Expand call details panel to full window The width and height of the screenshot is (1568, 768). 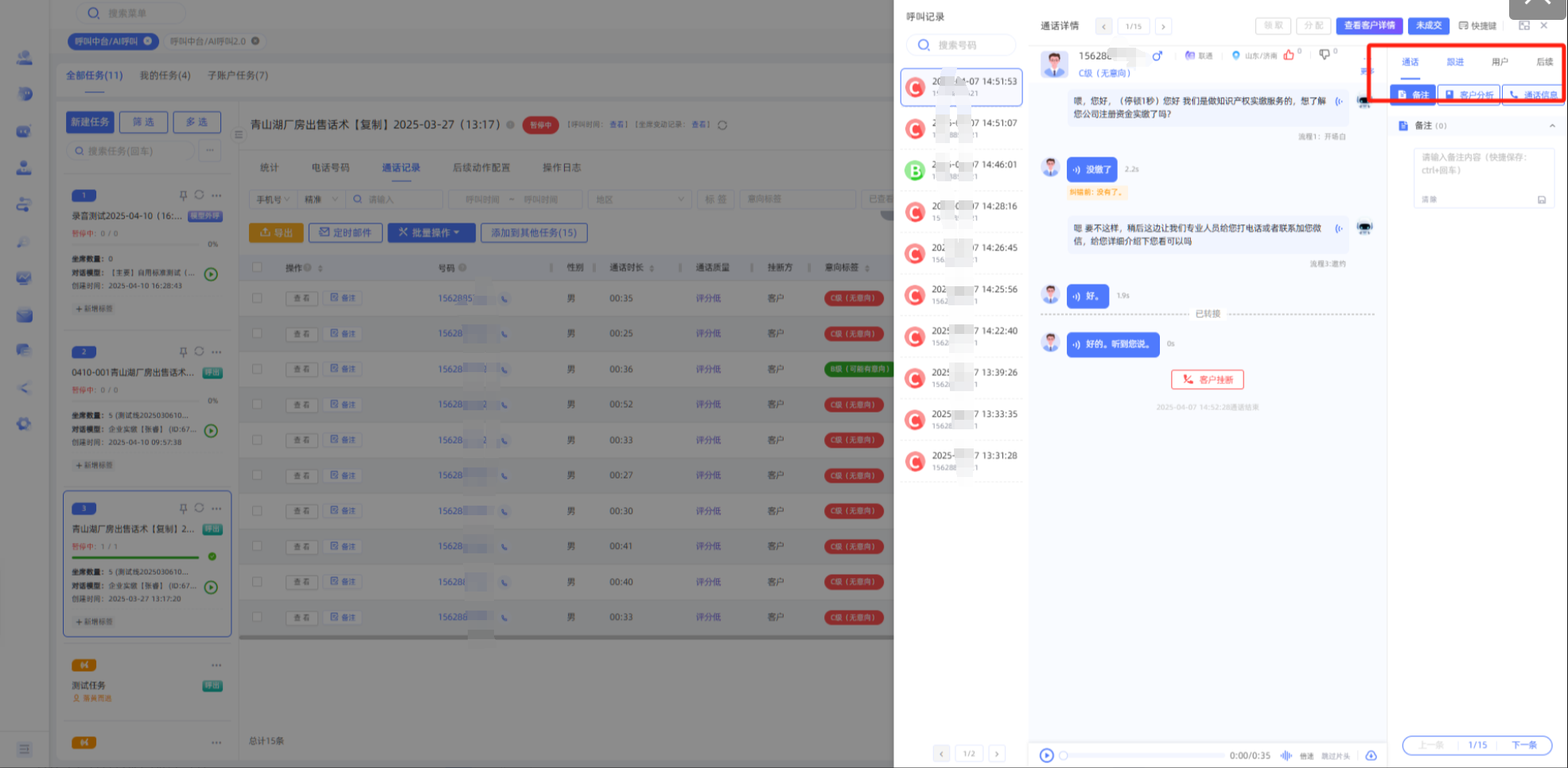[1523, 25]
